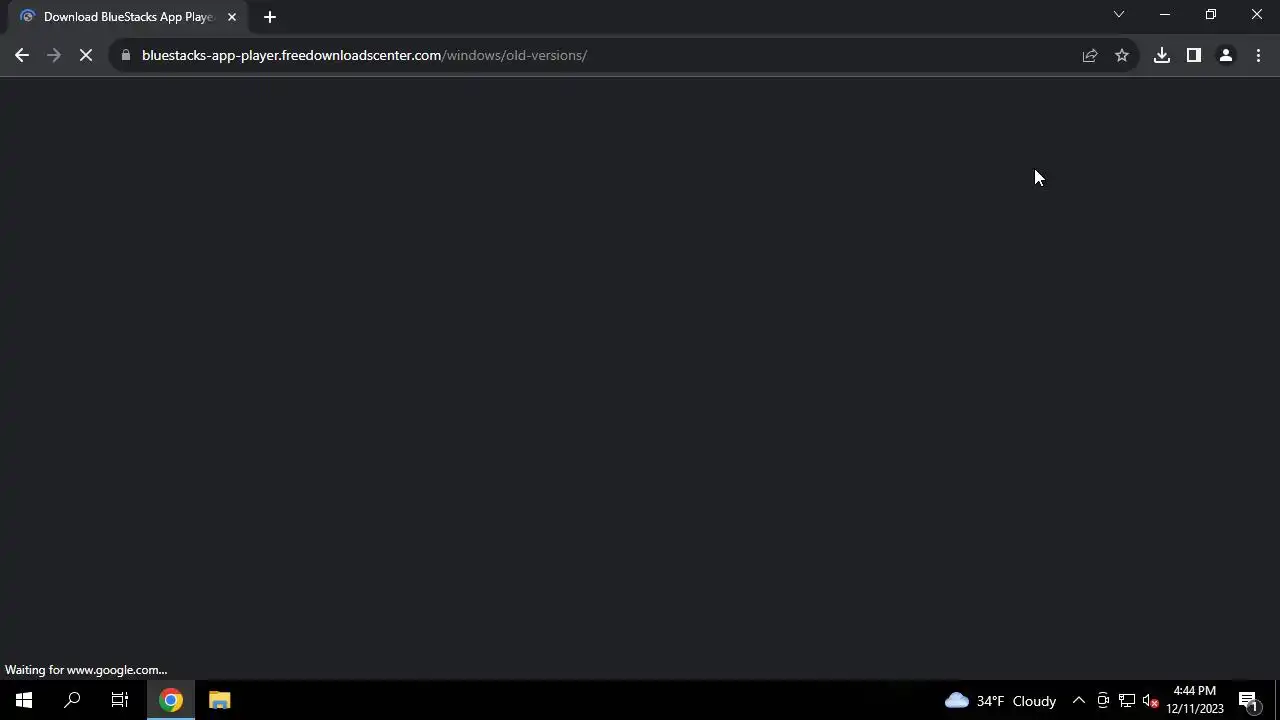View site information via lock icon
Image resolution: width=1280 pixels, height=720 pixels.
pos(125,56)
